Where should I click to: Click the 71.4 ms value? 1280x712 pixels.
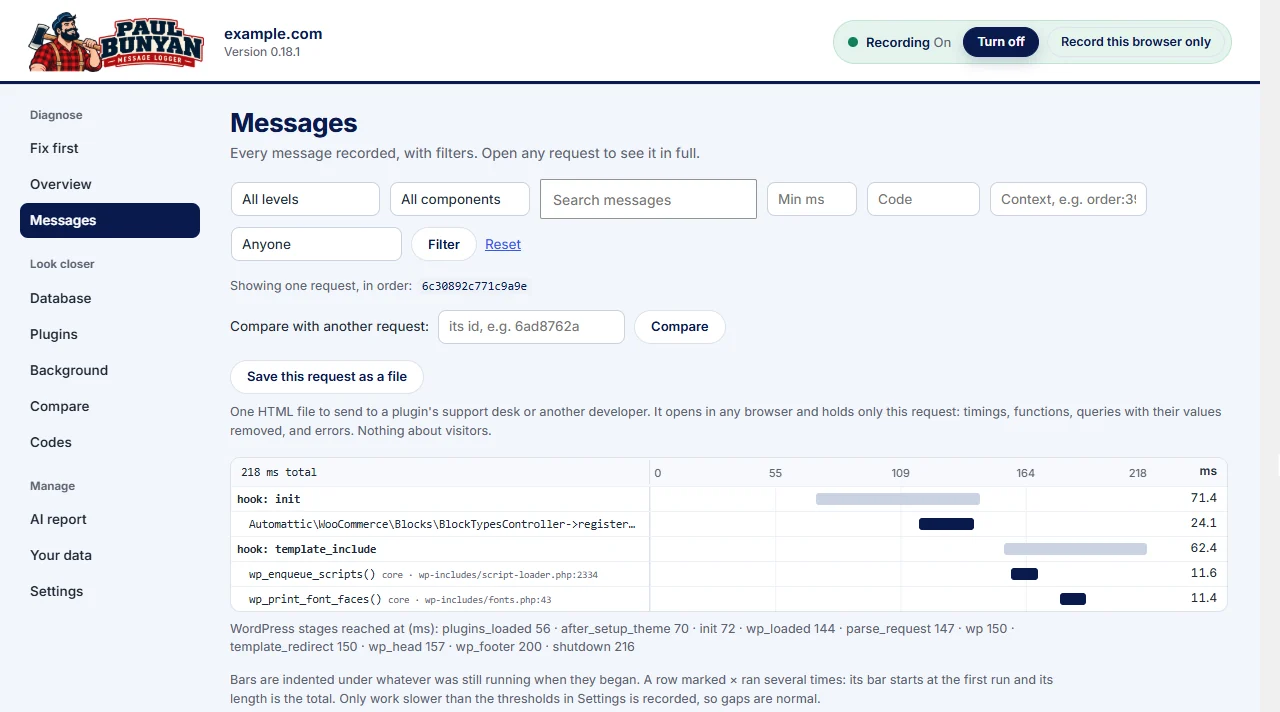point(1203,498)
